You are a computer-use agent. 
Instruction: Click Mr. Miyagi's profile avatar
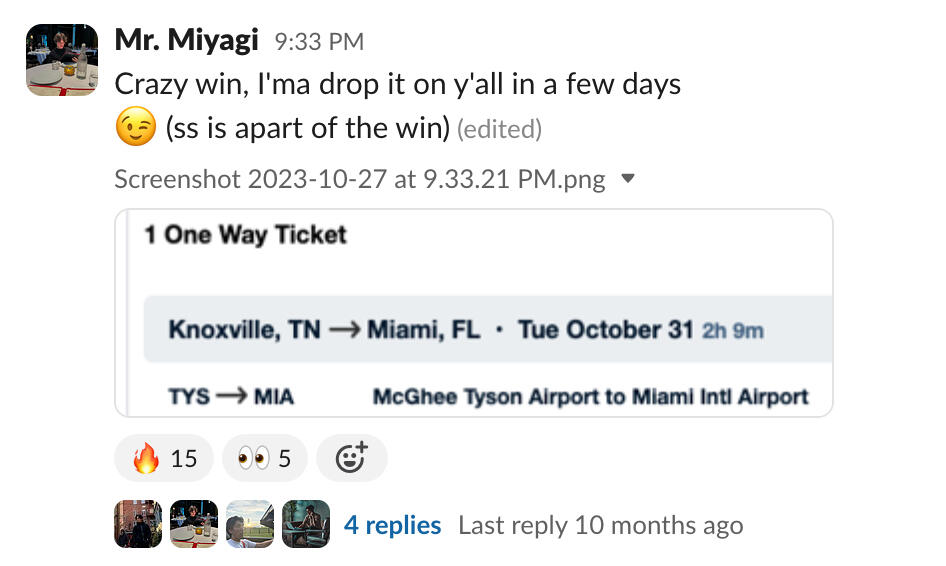coord(62,60)
